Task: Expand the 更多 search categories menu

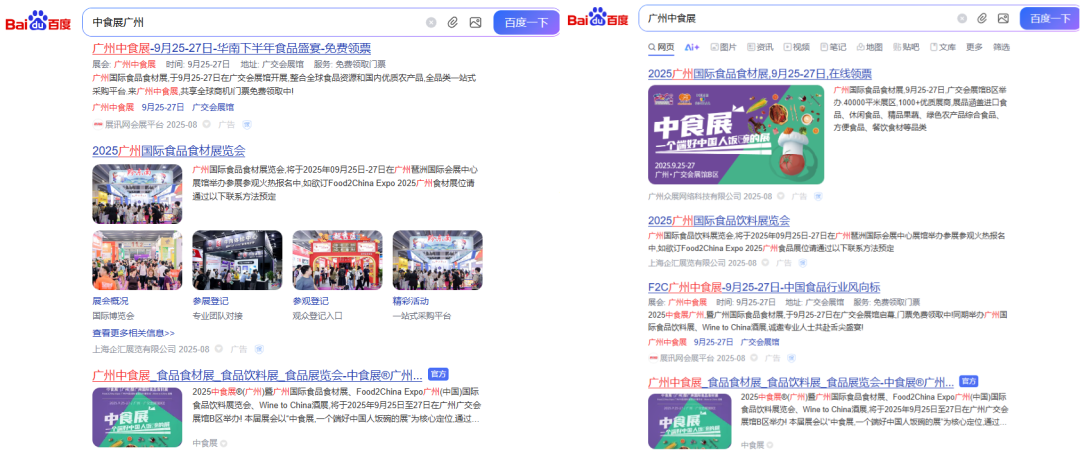Action: 974,47
